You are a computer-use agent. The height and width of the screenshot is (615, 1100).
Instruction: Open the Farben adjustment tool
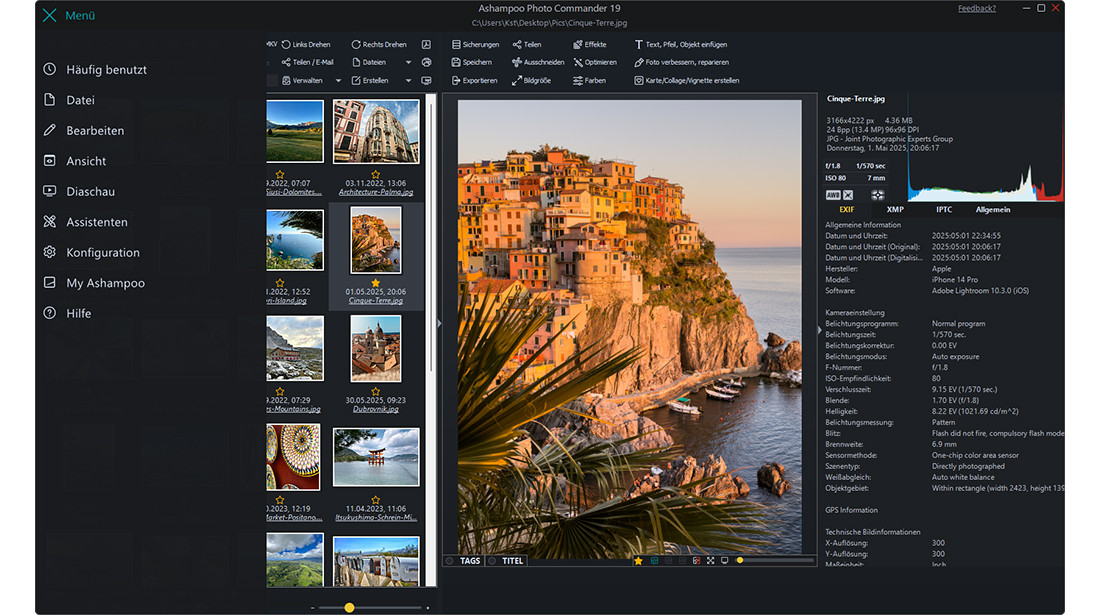tap(589, 81)
